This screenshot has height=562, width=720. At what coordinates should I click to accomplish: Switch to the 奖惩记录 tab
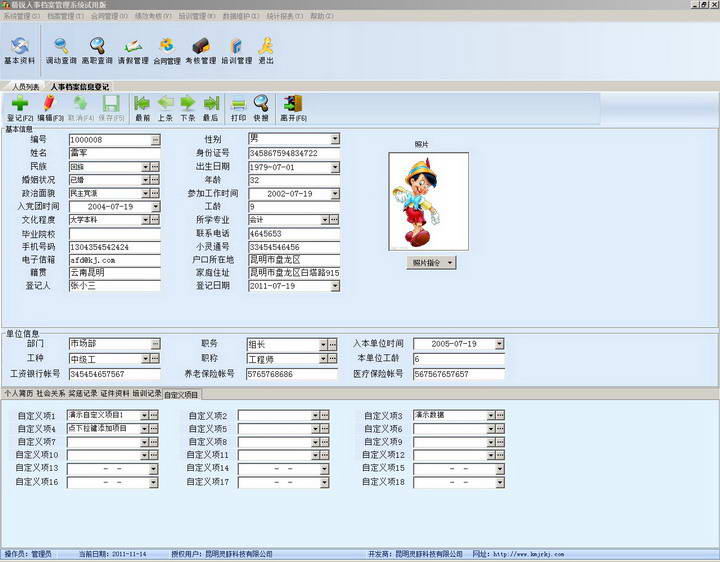pyautogui.click(x=83, y=393)
